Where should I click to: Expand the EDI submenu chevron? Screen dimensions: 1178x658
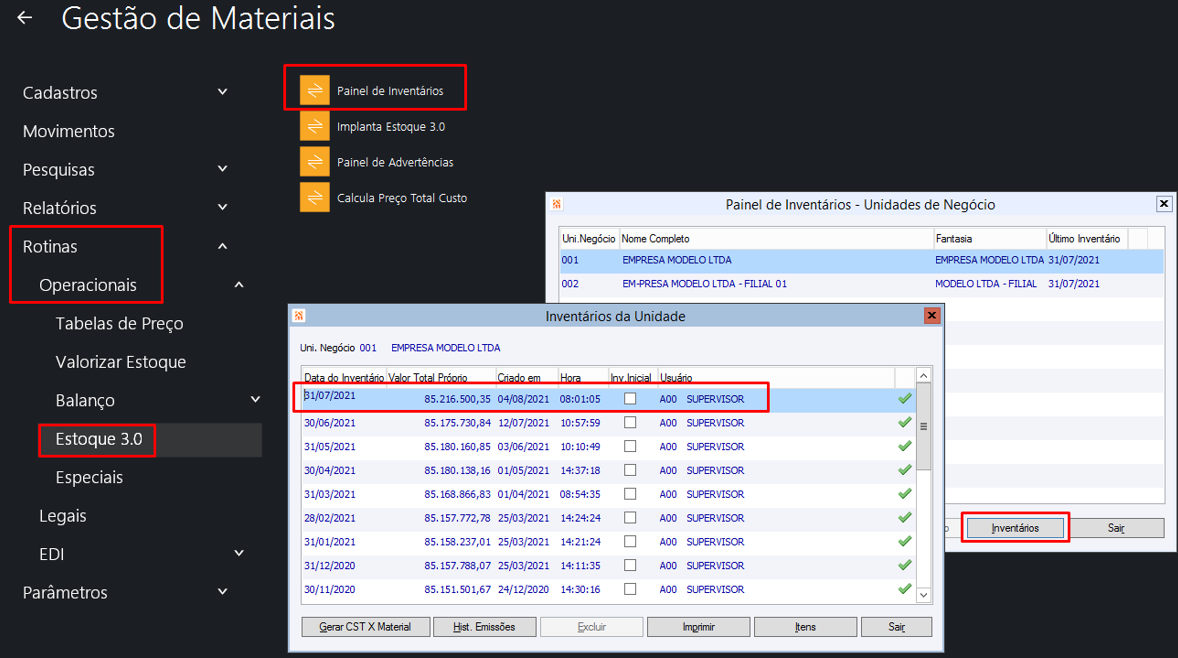[239, 554]
